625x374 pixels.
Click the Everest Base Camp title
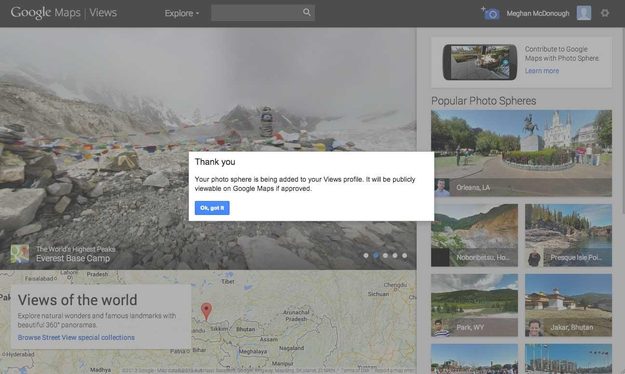tap(73, 258)
